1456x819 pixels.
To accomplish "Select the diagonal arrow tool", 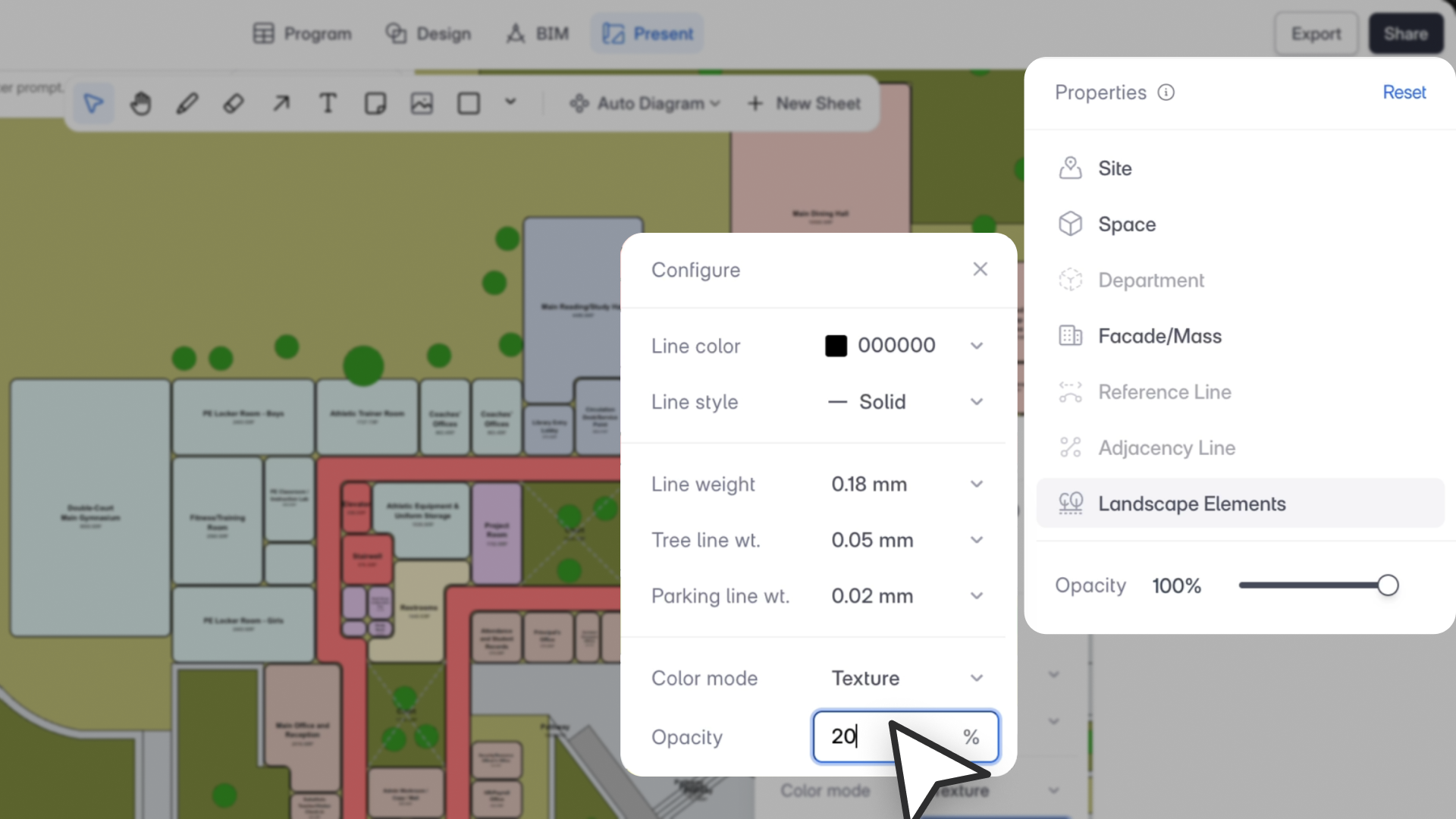I will (281, 103).
